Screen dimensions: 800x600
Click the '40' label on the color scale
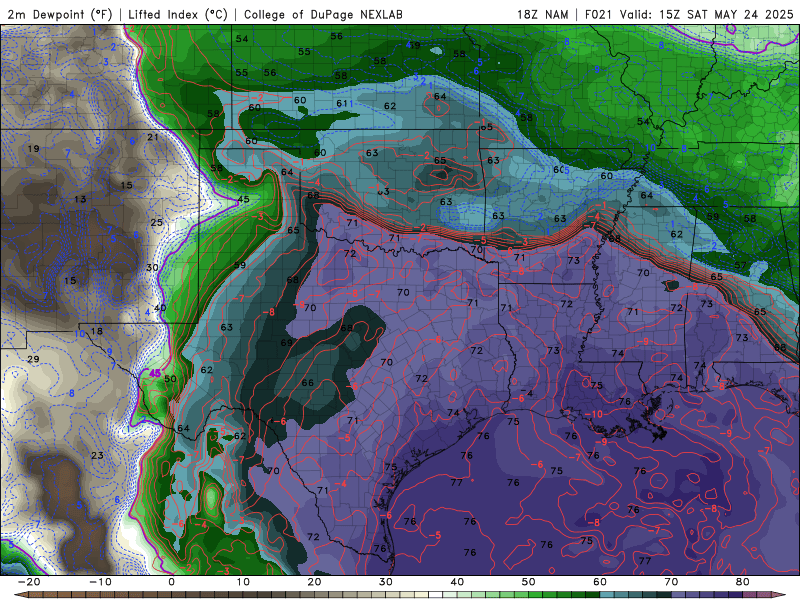pos(457,582)
